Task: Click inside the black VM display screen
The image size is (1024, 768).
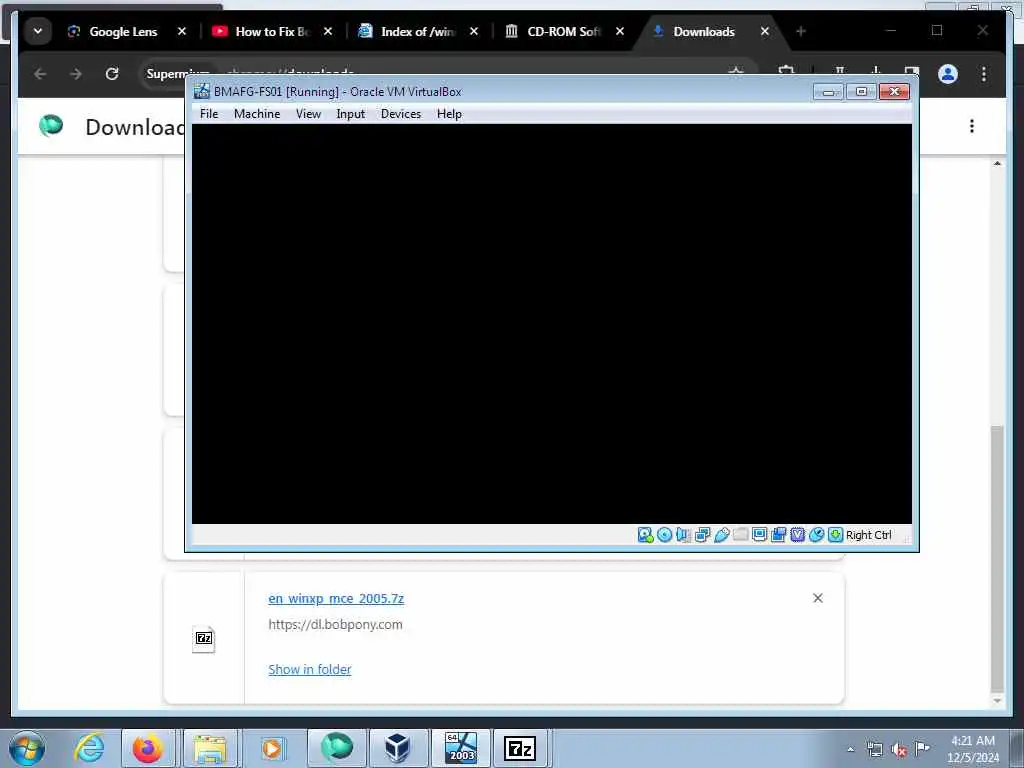Action: 552,324
